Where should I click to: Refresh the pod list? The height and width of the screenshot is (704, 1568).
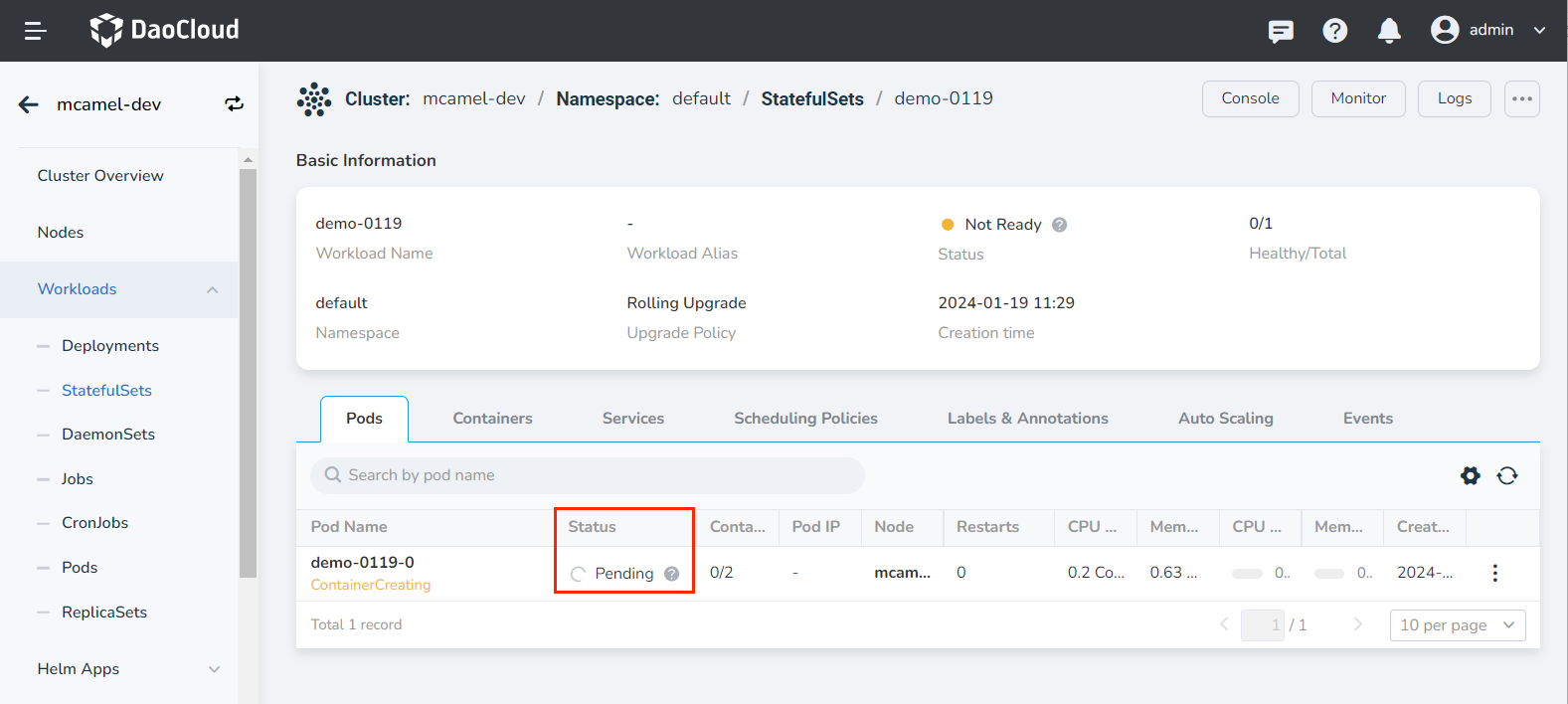(x=1507, y=475)
